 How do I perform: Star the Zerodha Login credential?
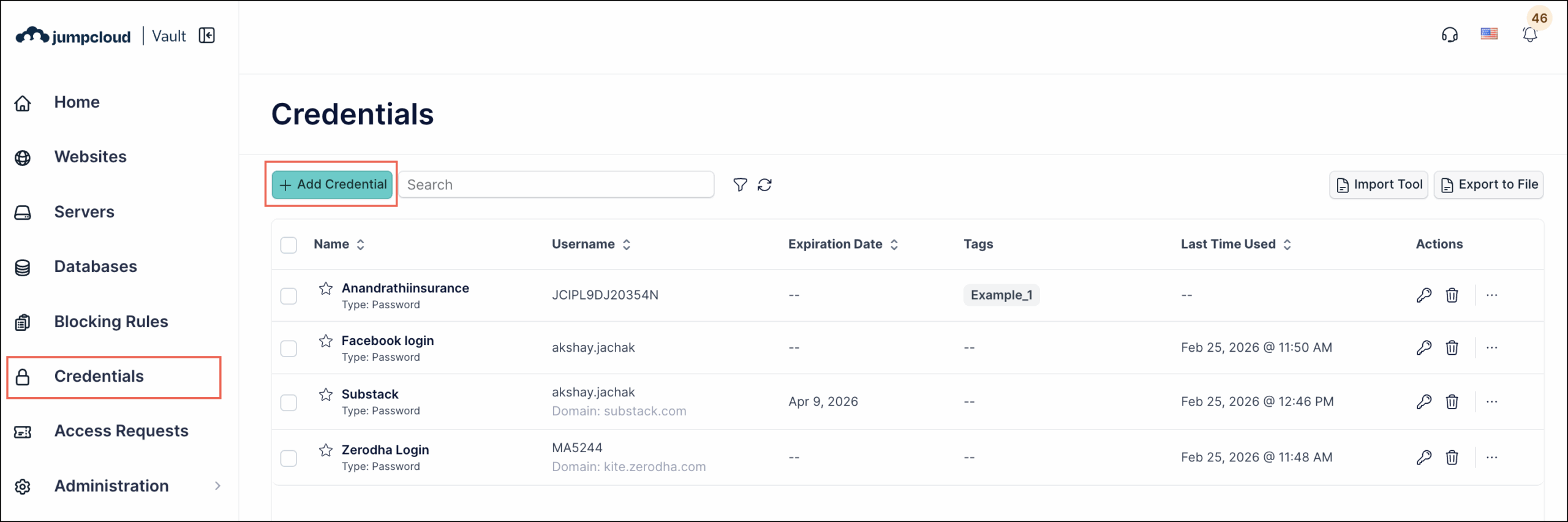326,450
